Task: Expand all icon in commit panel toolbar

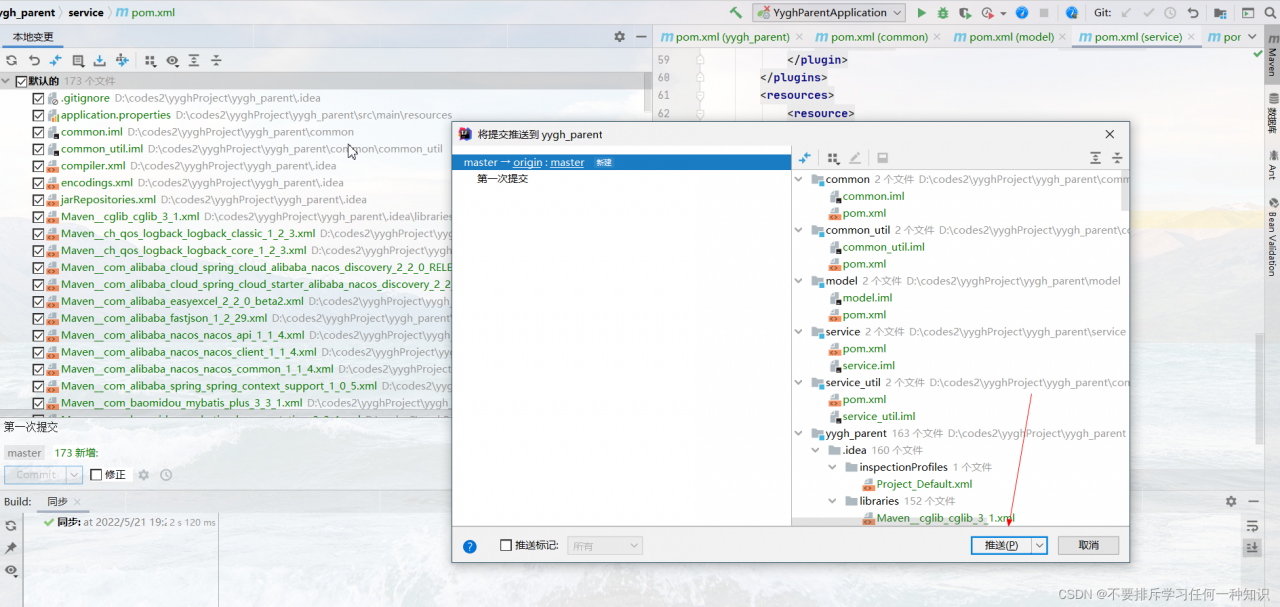Action: [194, 61]
